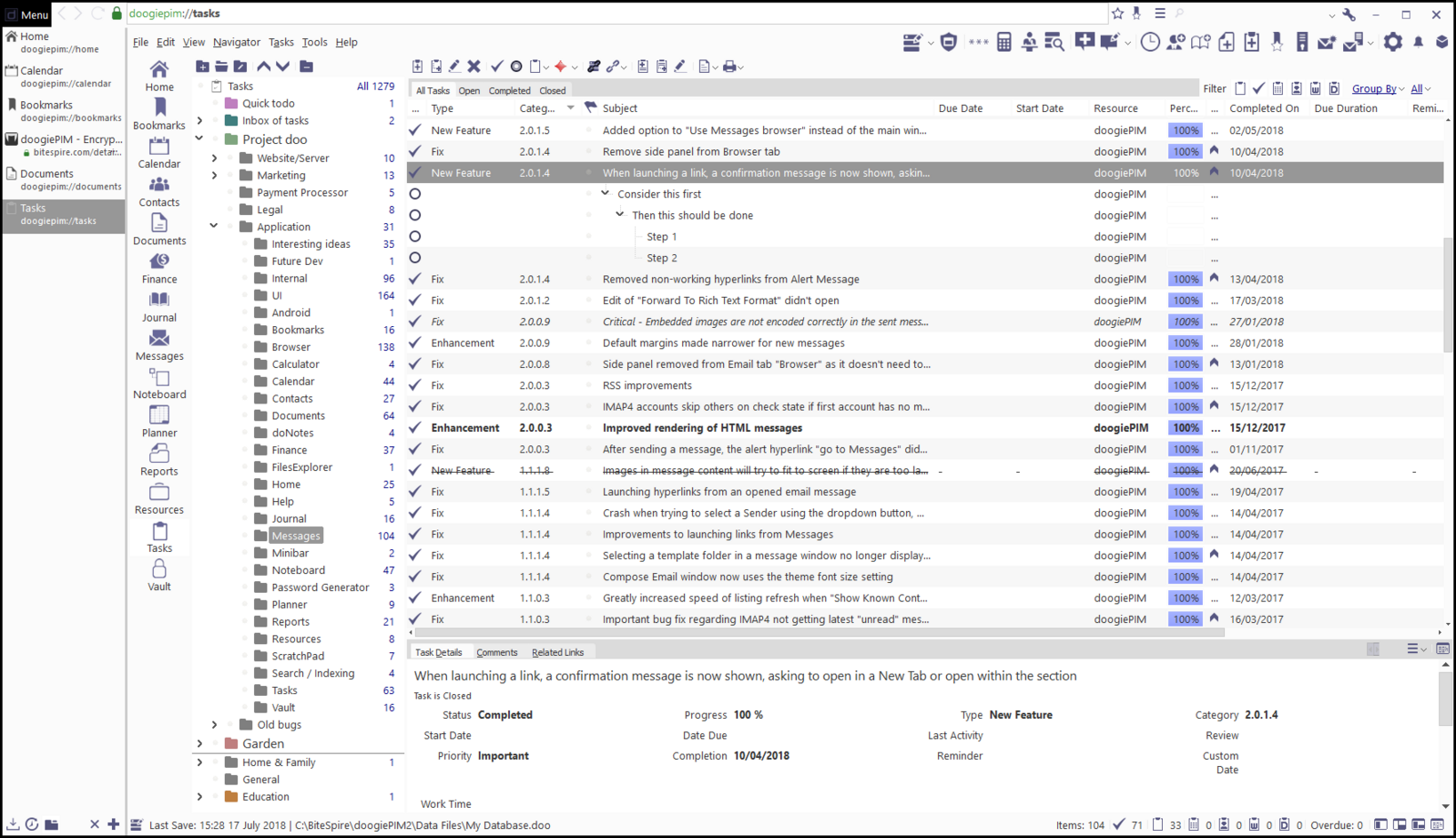Switch to Comments tab
The width and height of the screenshot is (1456, 838).
pyautogui.click(x=496, y=652)
